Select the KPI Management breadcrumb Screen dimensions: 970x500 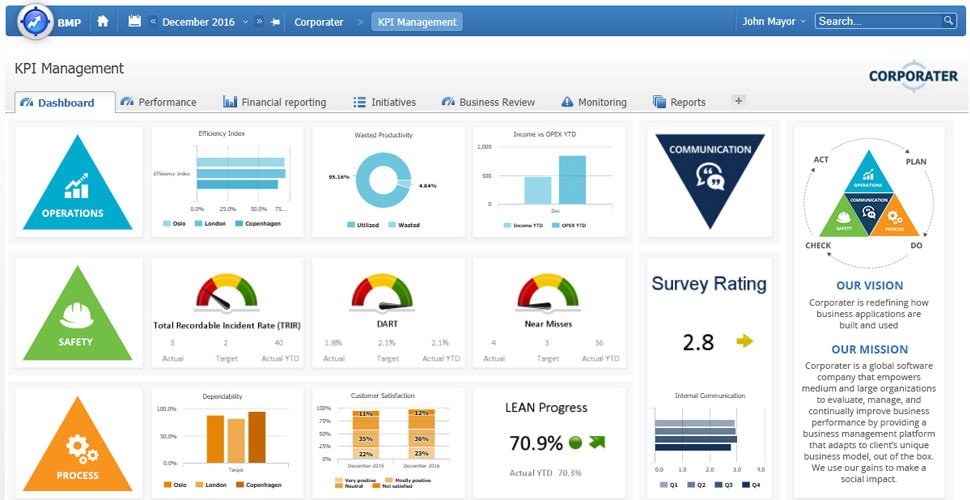[417, 22]
